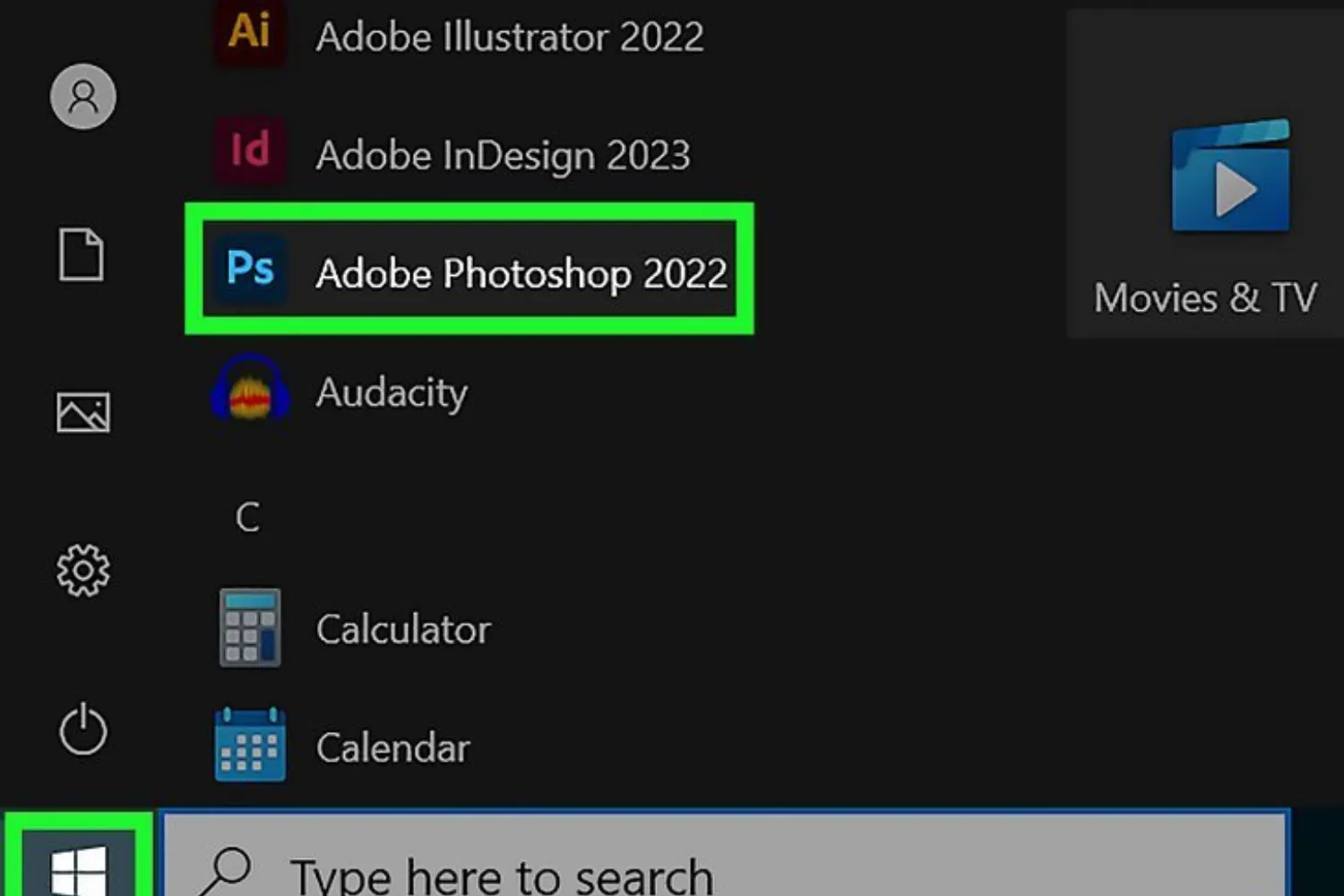Open the Pictures shortcut icon
The width and height of the screenshot is (1344, 896).
82,414
